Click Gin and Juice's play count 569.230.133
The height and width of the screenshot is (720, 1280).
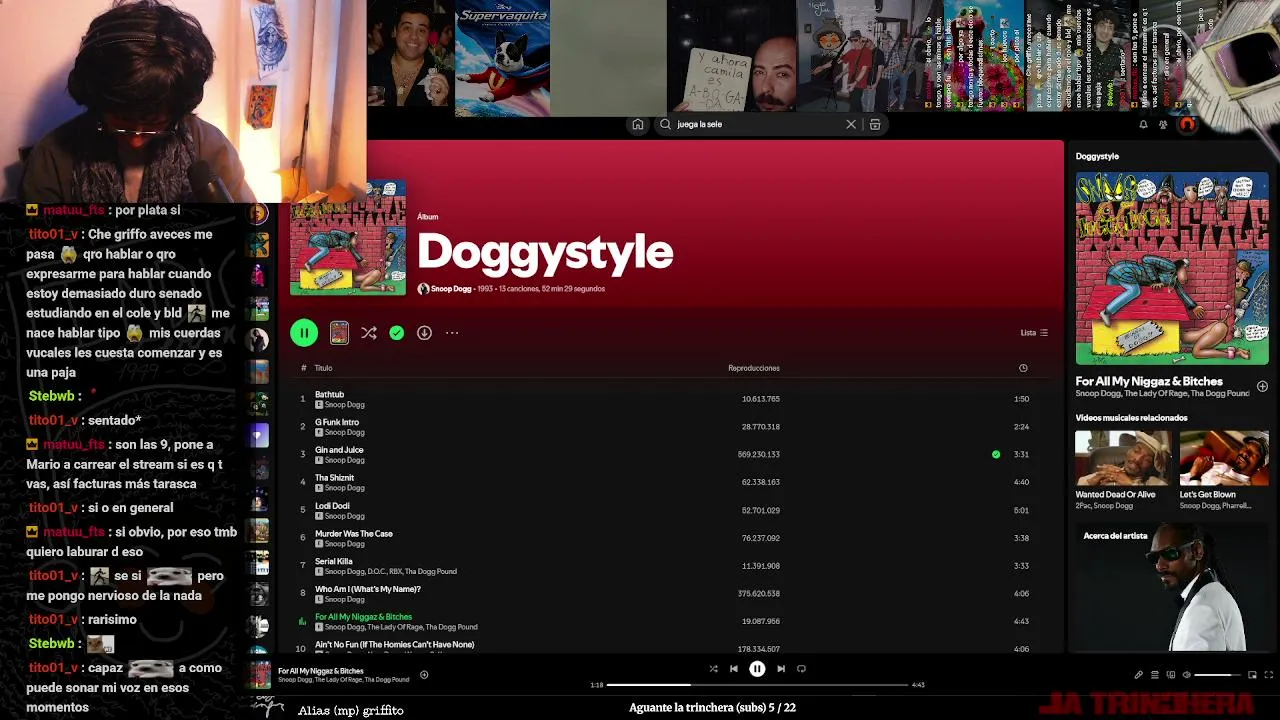point(759,455)
